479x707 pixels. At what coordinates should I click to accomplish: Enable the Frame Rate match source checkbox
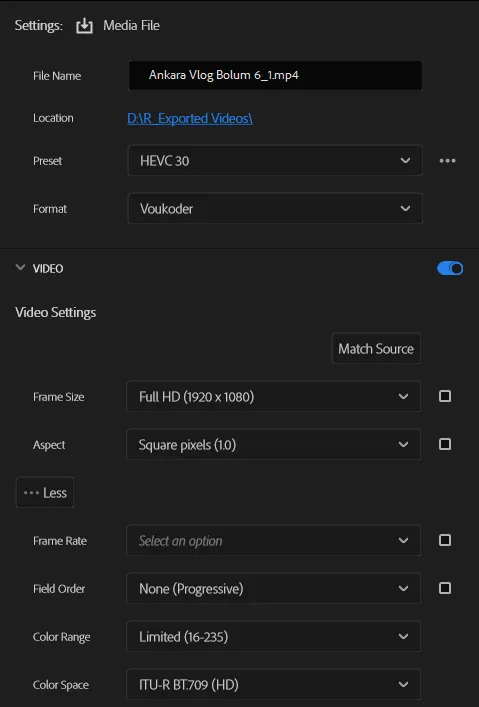[x=445, y=540]
